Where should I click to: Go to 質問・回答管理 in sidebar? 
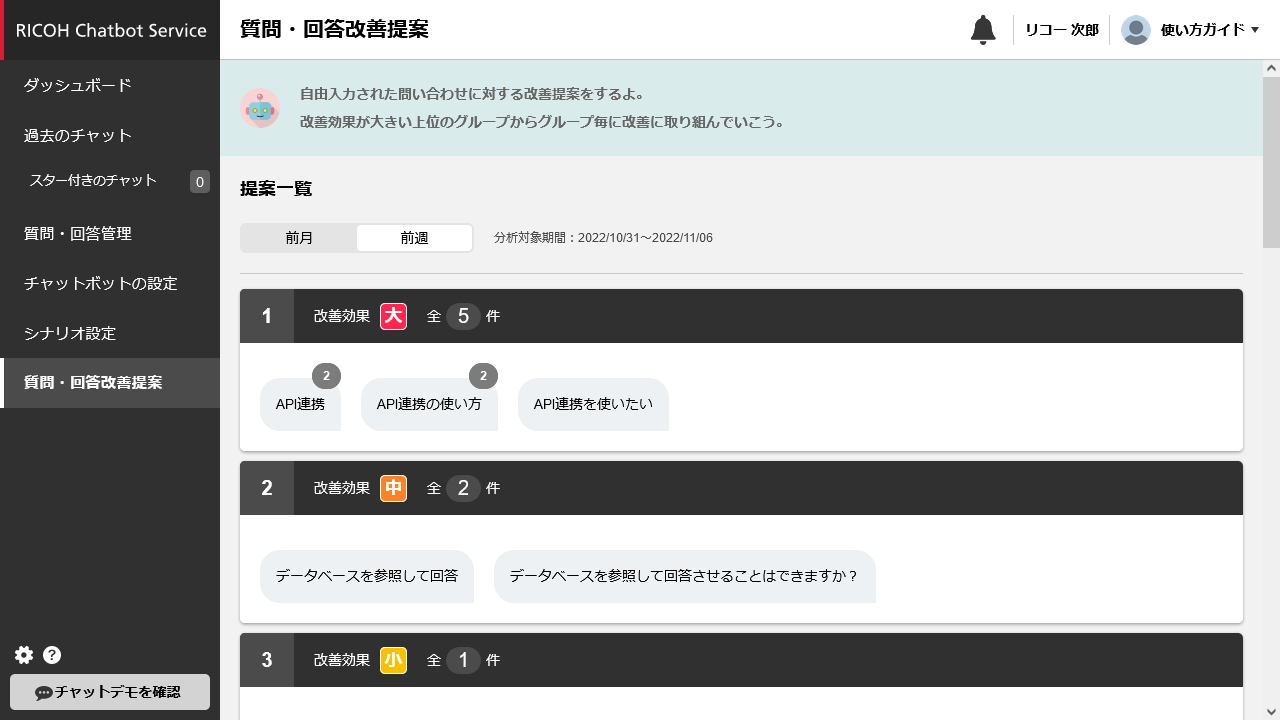pos(78,234)
